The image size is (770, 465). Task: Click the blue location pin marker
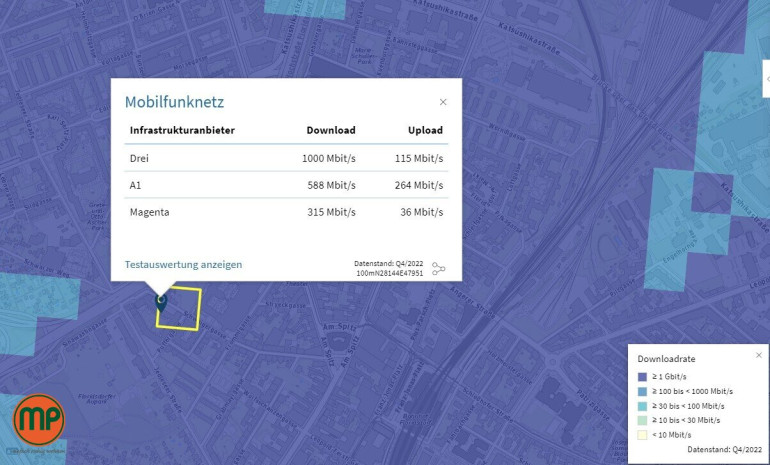(161, 300)
